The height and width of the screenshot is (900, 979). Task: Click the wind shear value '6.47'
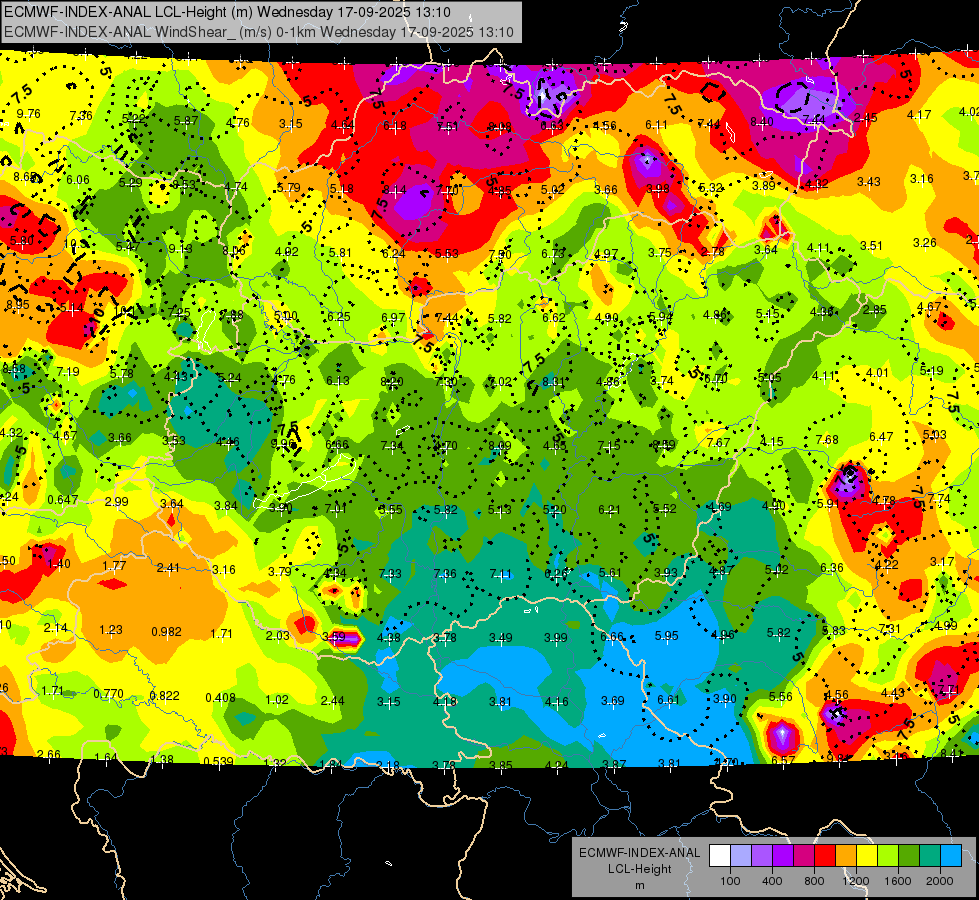(881, 437)
